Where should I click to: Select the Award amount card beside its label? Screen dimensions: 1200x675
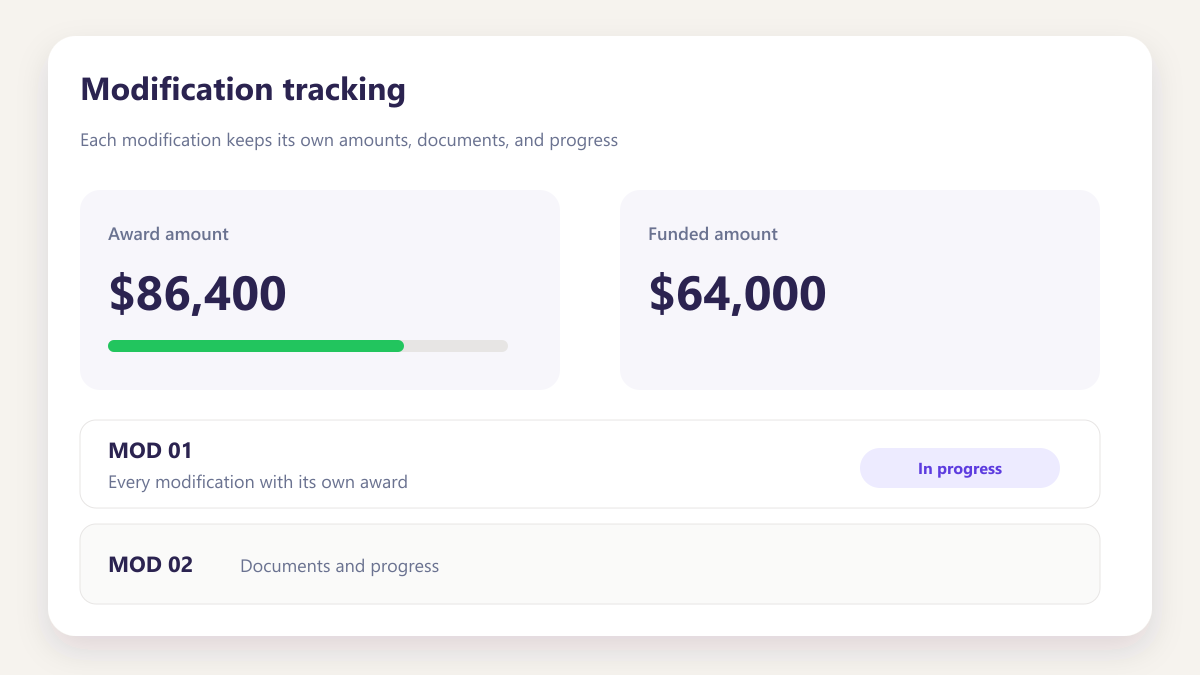click(390, 234)
